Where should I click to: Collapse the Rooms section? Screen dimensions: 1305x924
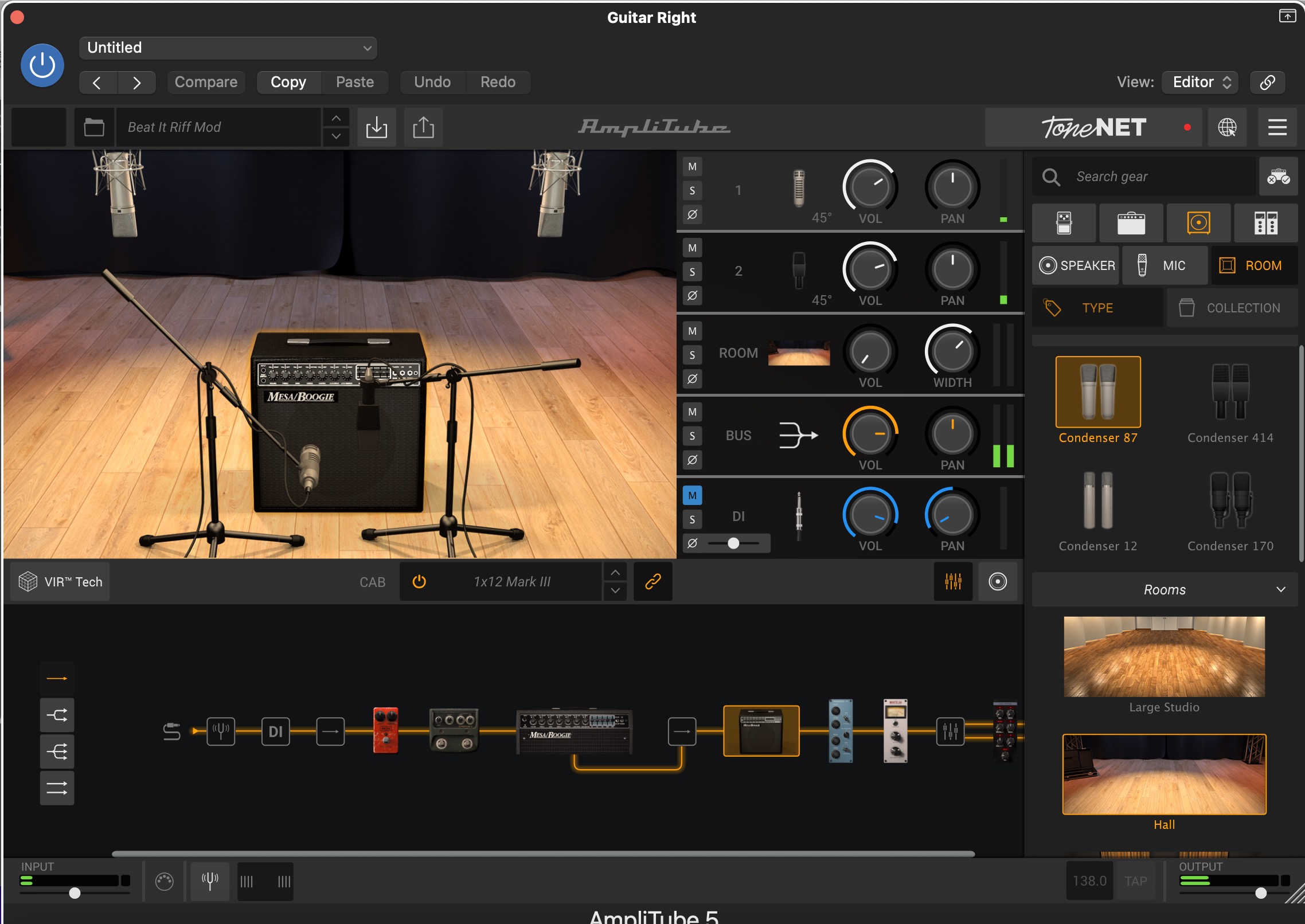[1165, 590]
